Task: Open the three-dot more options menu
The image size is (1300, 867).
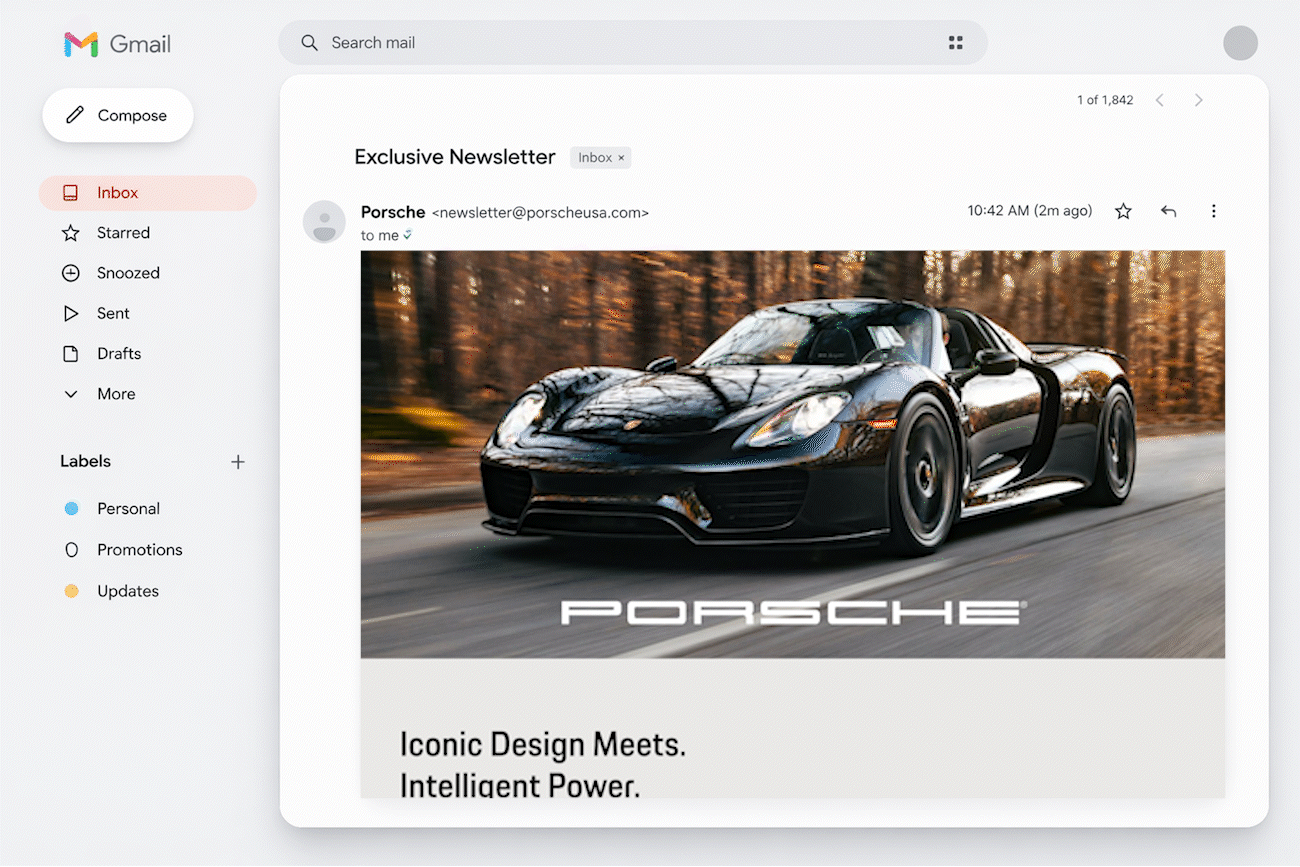Action: click(x=1213, y=211)
